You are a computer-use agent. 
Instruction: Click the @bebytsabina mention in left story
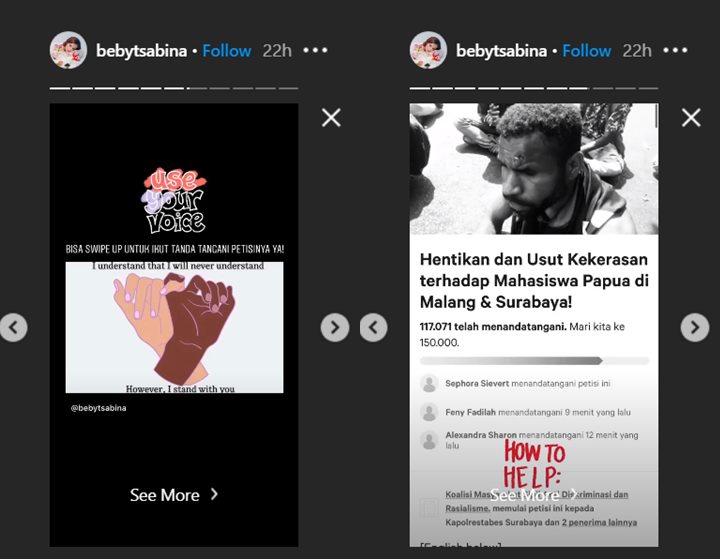98,408
